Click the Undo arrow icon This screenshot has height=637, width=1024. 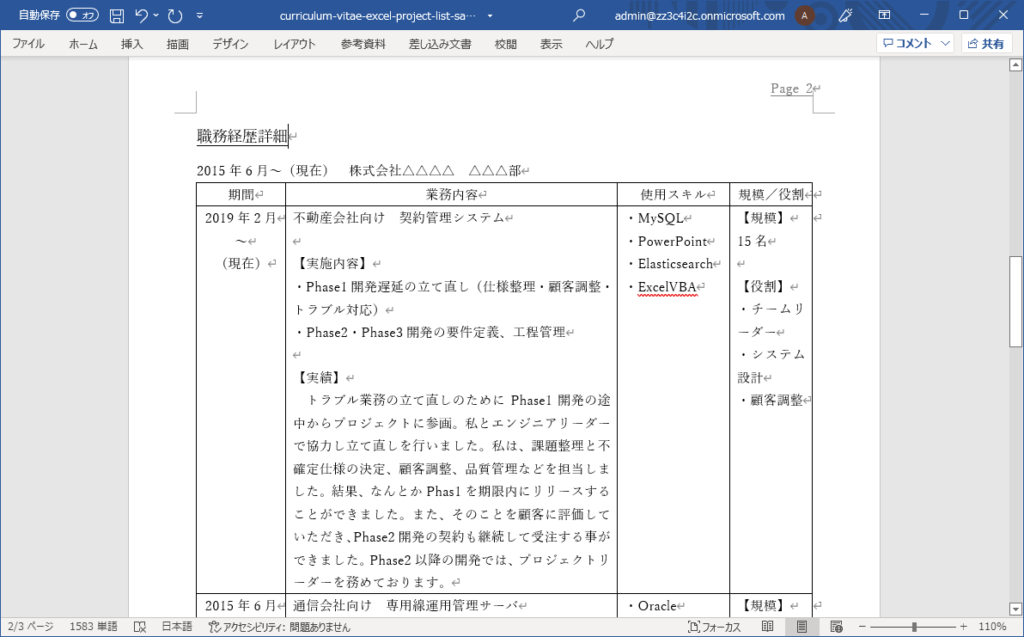141,16
